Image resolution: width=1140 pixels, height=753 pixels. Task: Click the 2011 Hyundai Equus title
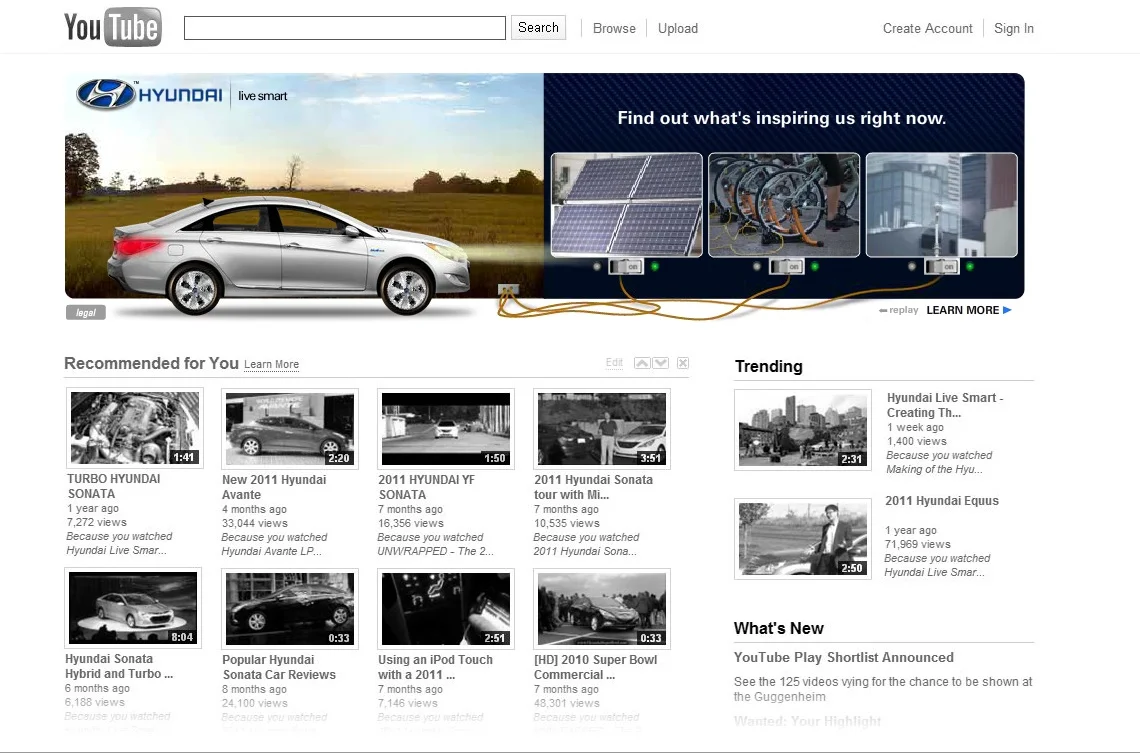(x=942, y=501)
